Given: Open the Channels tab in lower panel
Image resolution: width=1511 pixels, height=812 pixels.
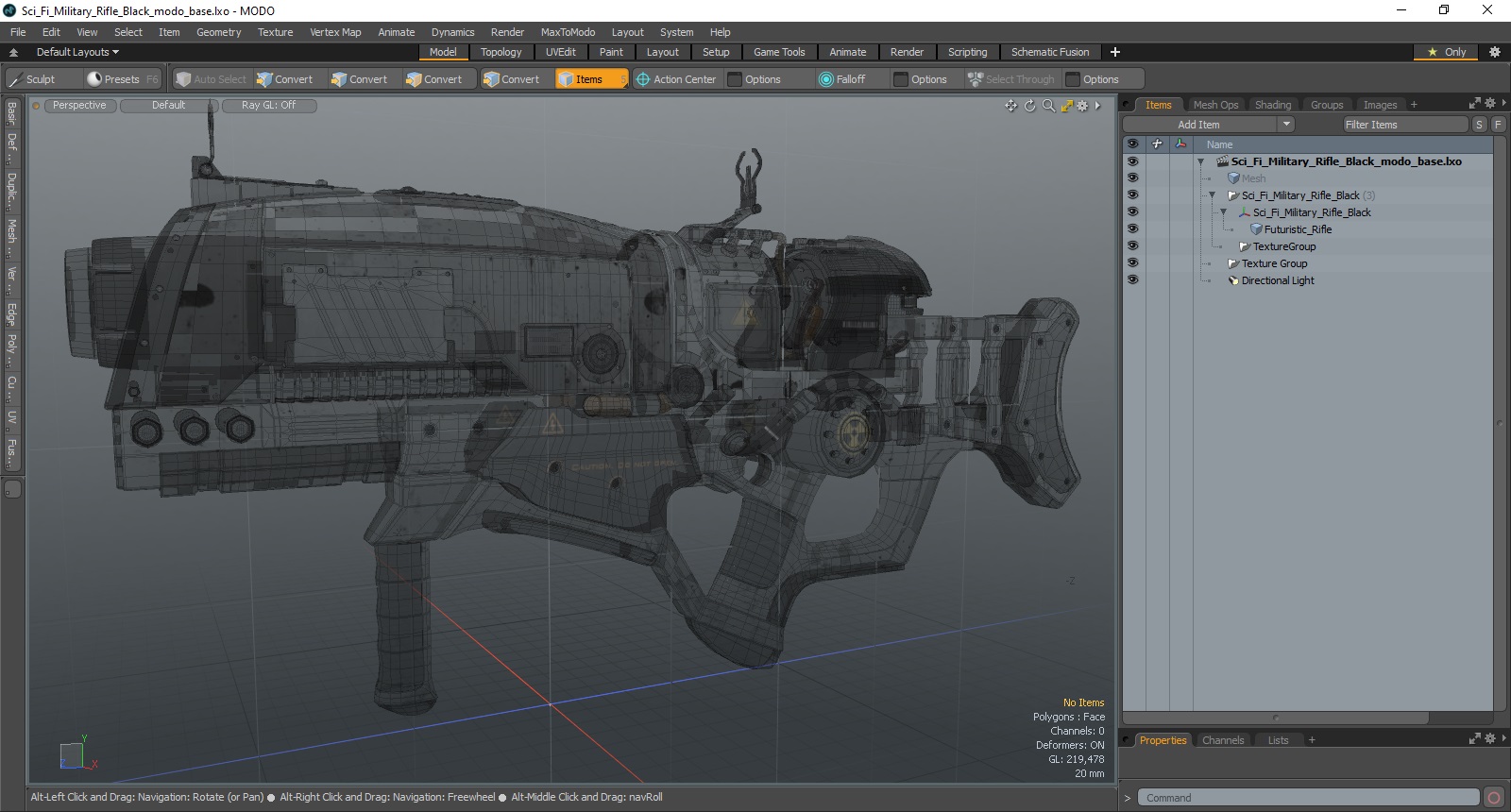Looking at the screenshot, I should [1223, 740].
